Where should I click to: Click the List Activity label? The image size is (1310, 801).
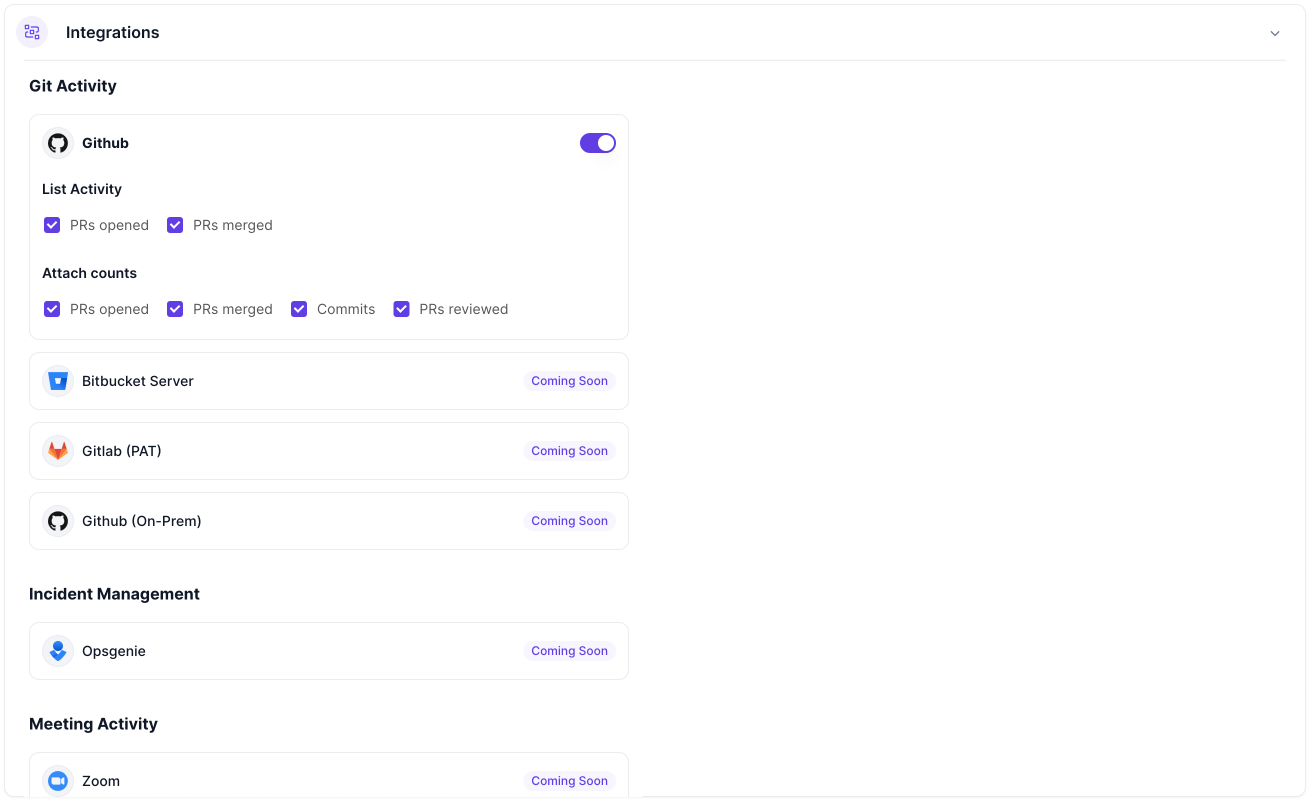[x=82, y=189]
